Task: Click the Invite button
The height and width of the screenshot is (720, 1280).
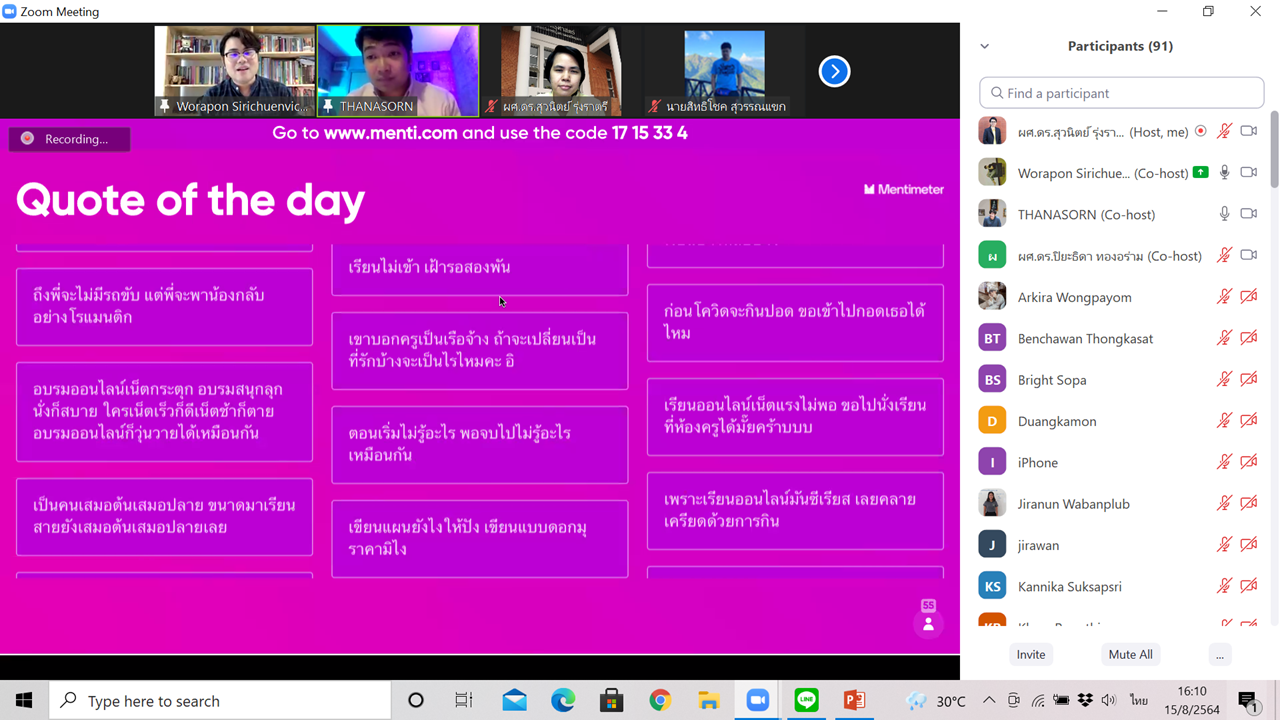Action: point(1031,655)
